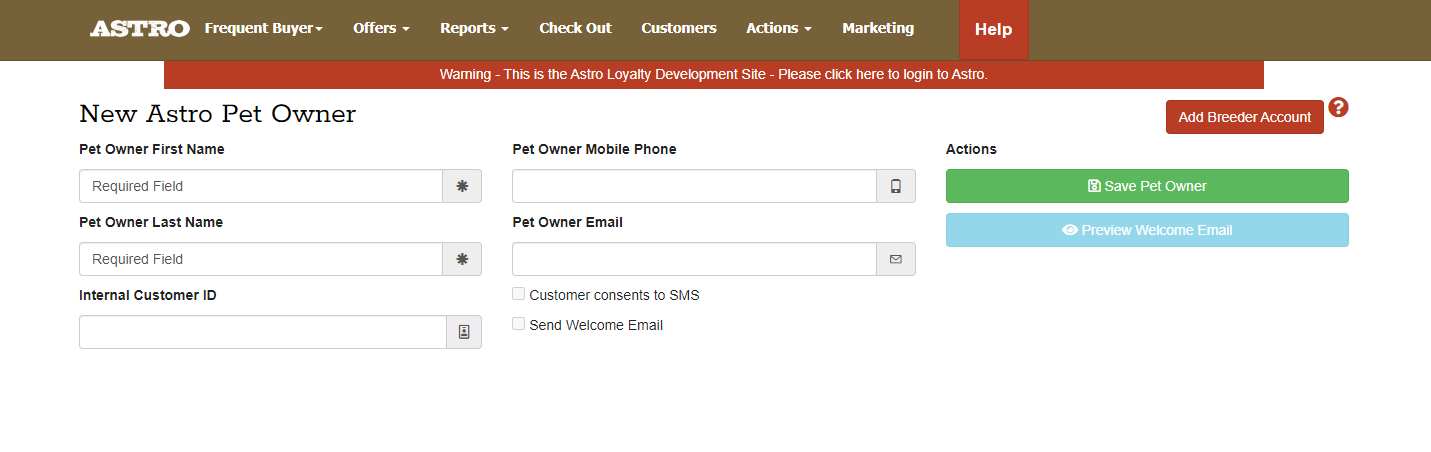The image size is (1431, 452).
Task: Click the asterisk icon beside Last Name
Action: (x=462, y=259)
